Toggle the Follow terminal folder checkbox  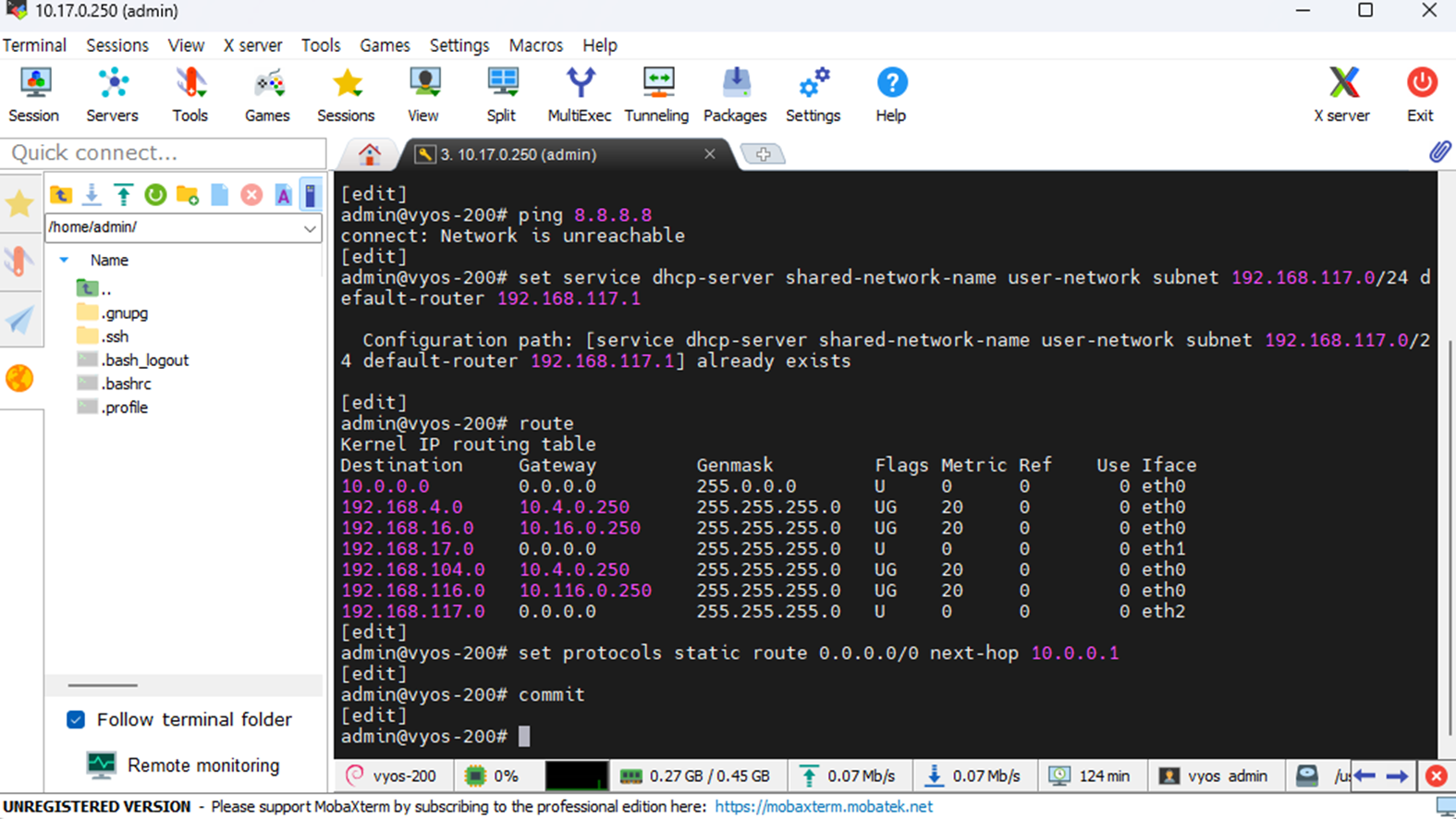point(76,719)
